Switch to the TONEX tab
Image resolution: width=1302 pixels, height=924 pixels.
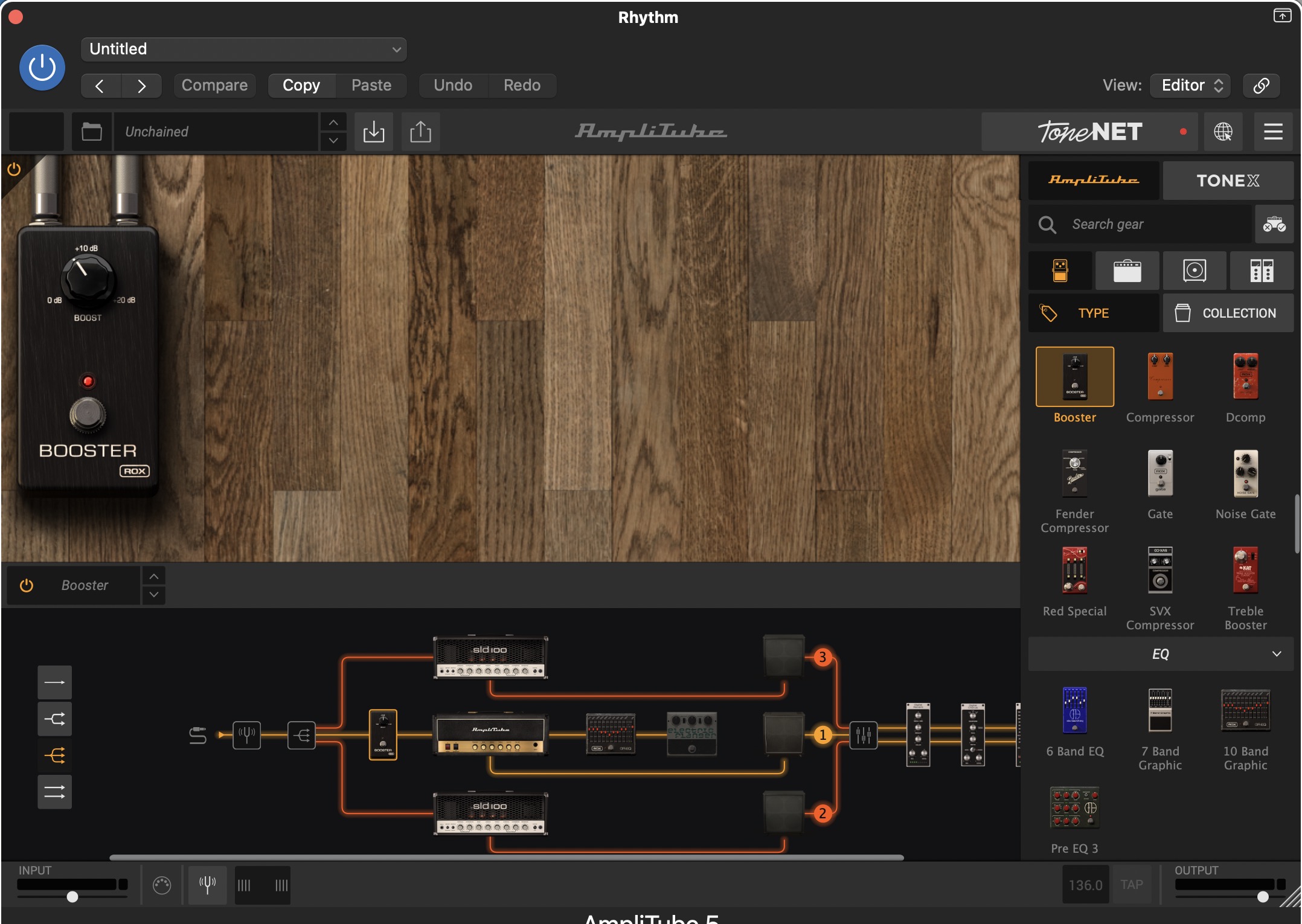(x=1227, y=181)
